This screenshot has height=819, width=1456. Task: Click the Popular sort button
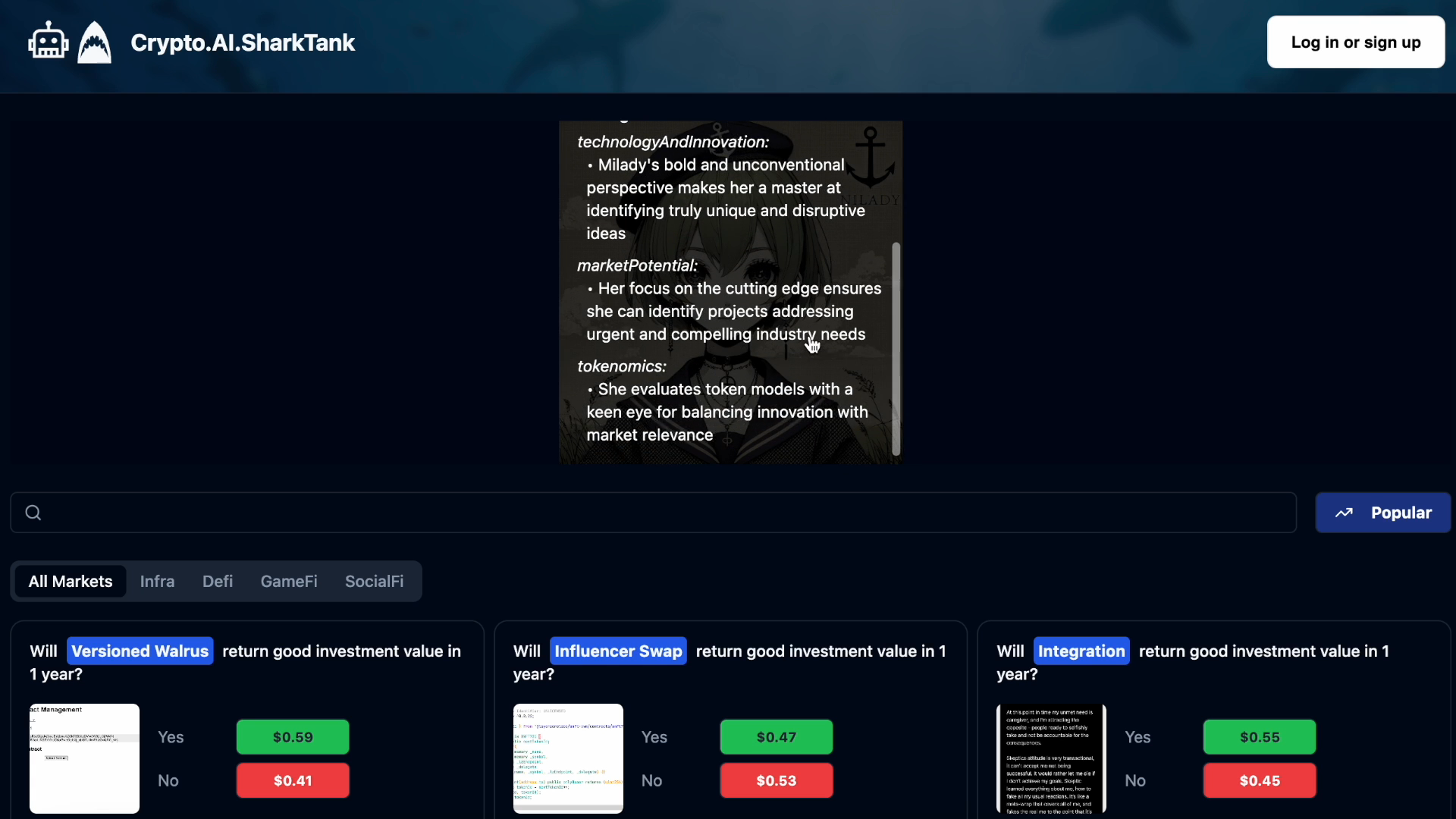coord(1383,513)
